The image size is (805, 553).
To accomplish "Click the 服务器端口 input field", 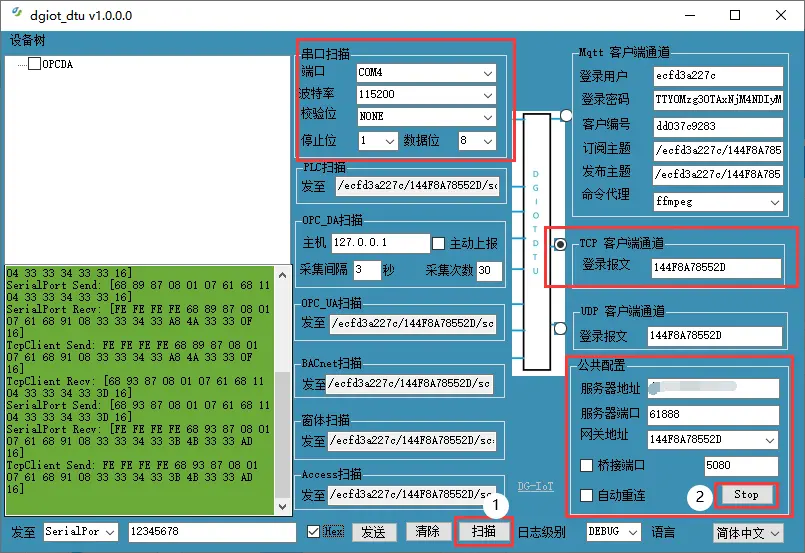I will tap(712, 415).
